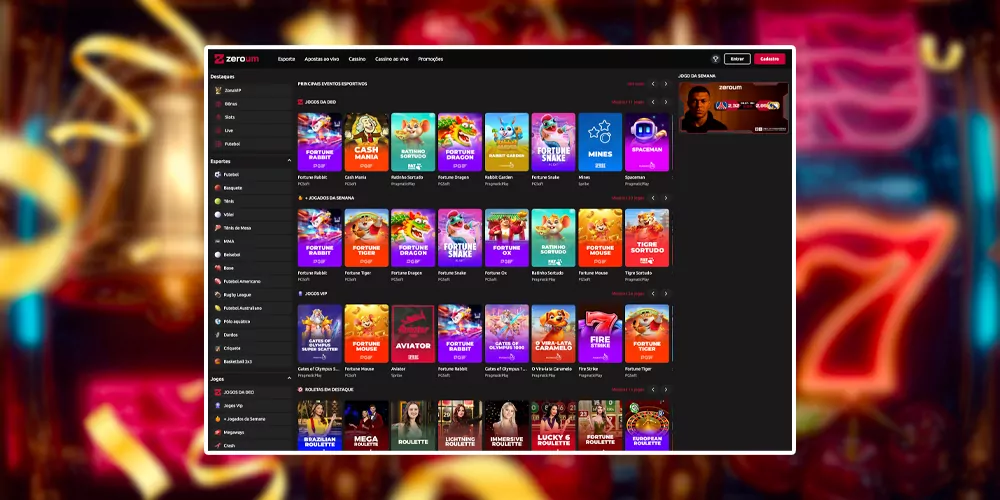1000x500 pixels.
Task: Choose Rugby League in sidebar
Action: pos(251,295)
